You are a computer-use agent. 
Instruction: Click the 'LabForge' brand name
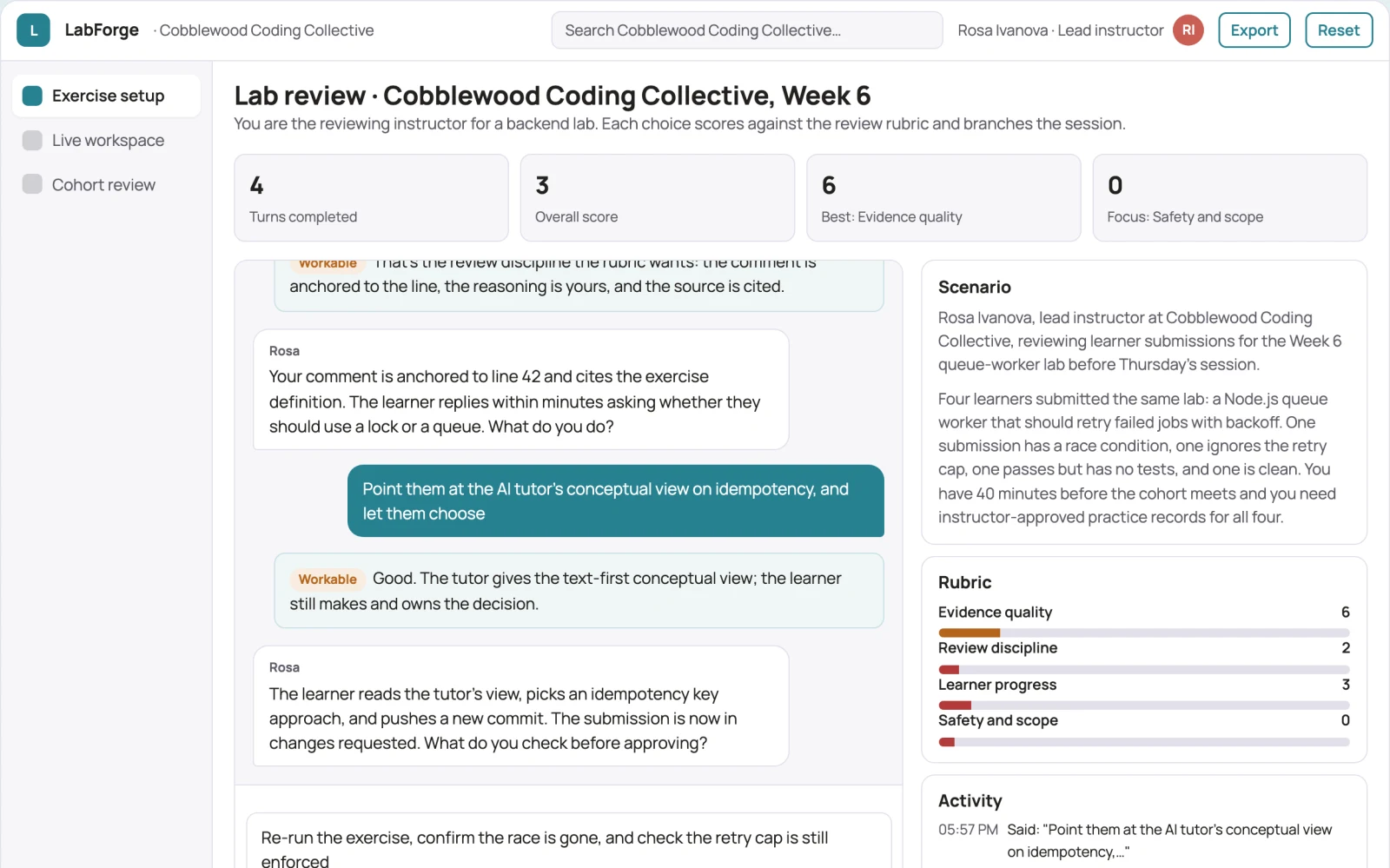pos(102,30)
